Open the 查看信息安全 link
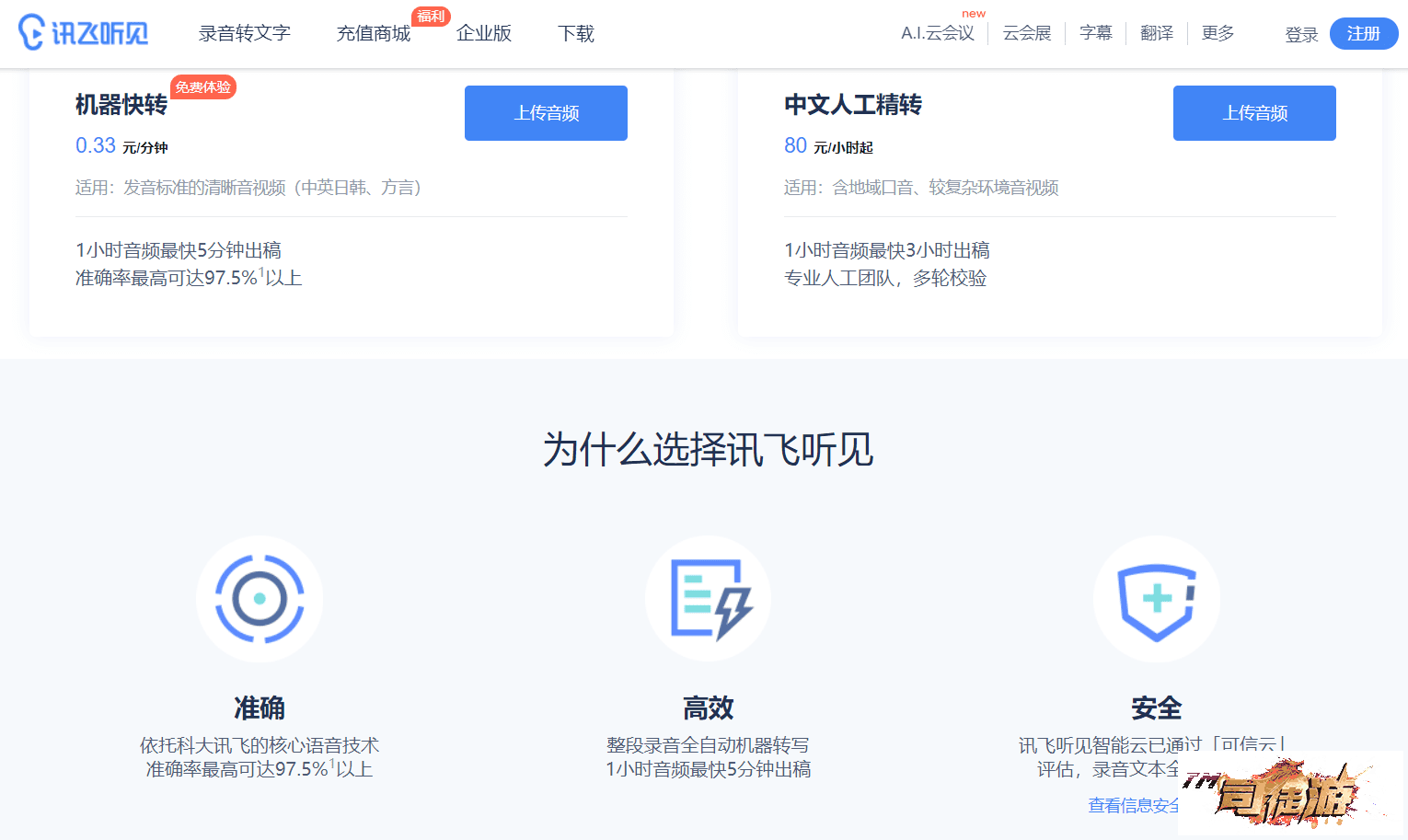 [x=1134, y=806]
